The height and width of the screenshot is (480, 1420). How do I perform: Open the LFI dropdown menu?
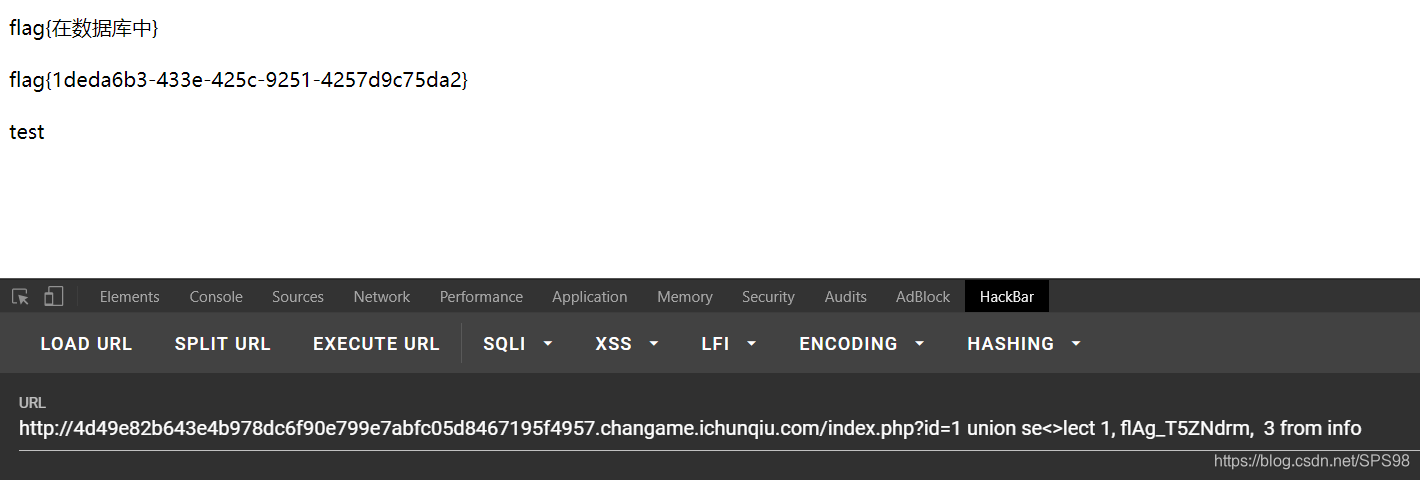729,343
